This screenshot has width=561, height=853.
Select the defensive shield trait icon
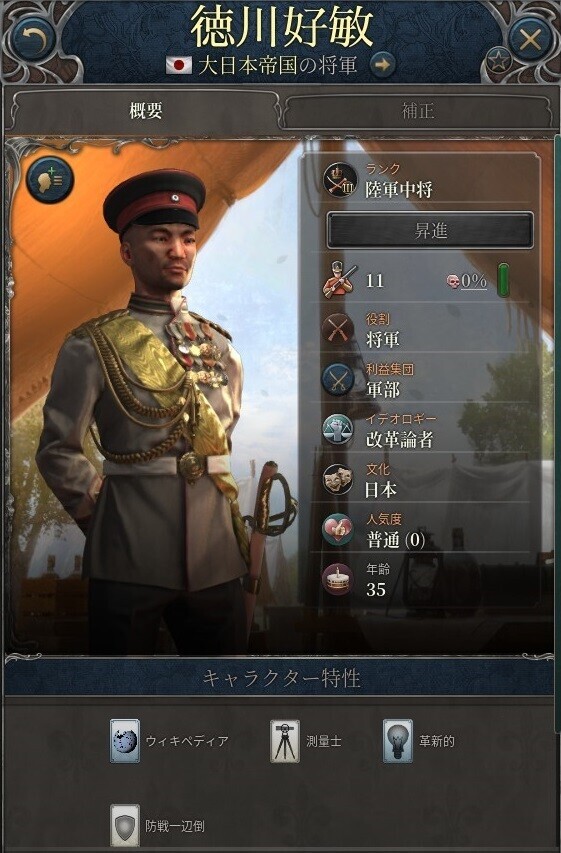[125, 826]
